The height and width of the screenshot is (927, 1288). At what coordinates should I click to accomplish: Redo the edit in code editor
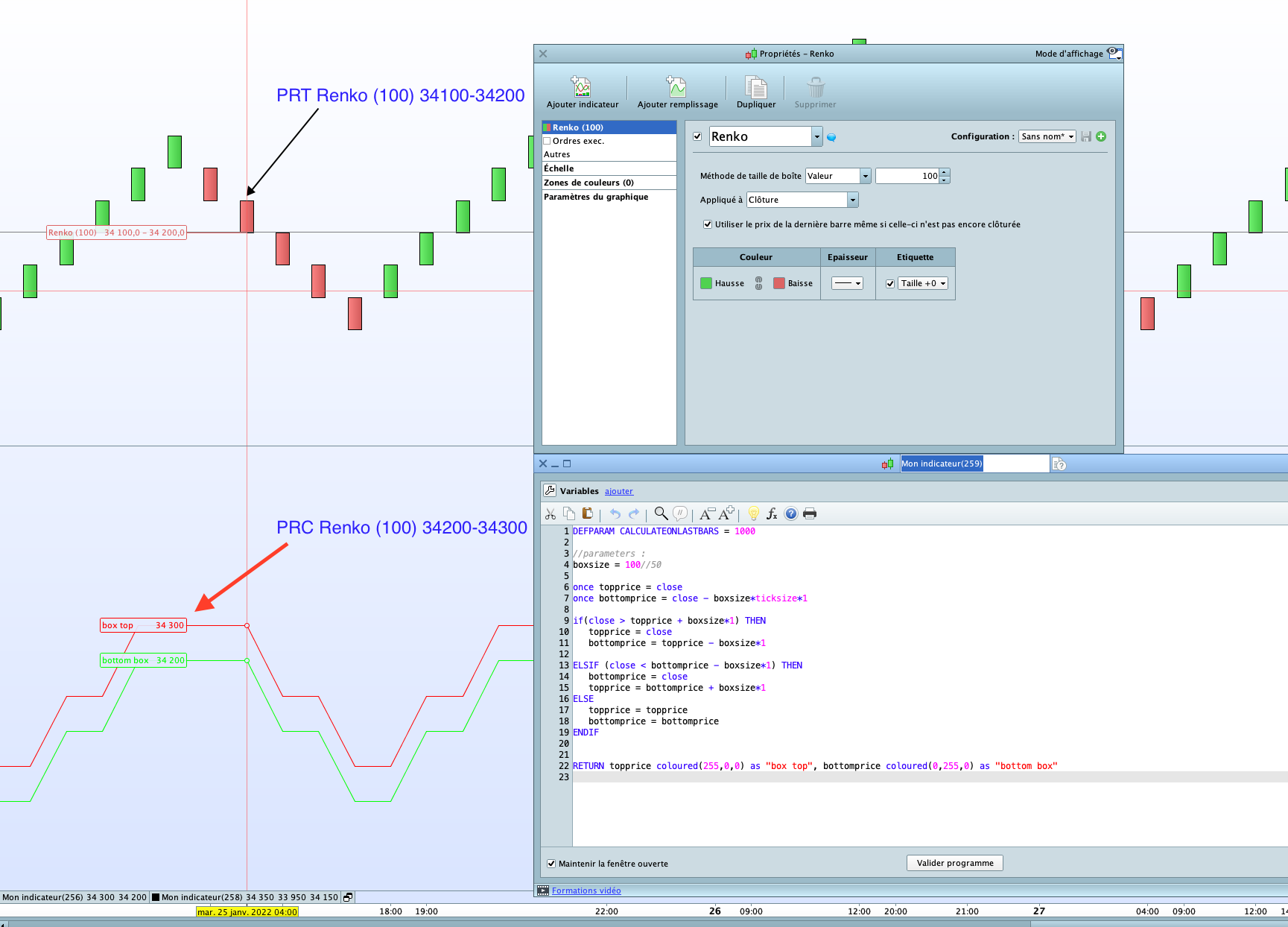[634, 513]
